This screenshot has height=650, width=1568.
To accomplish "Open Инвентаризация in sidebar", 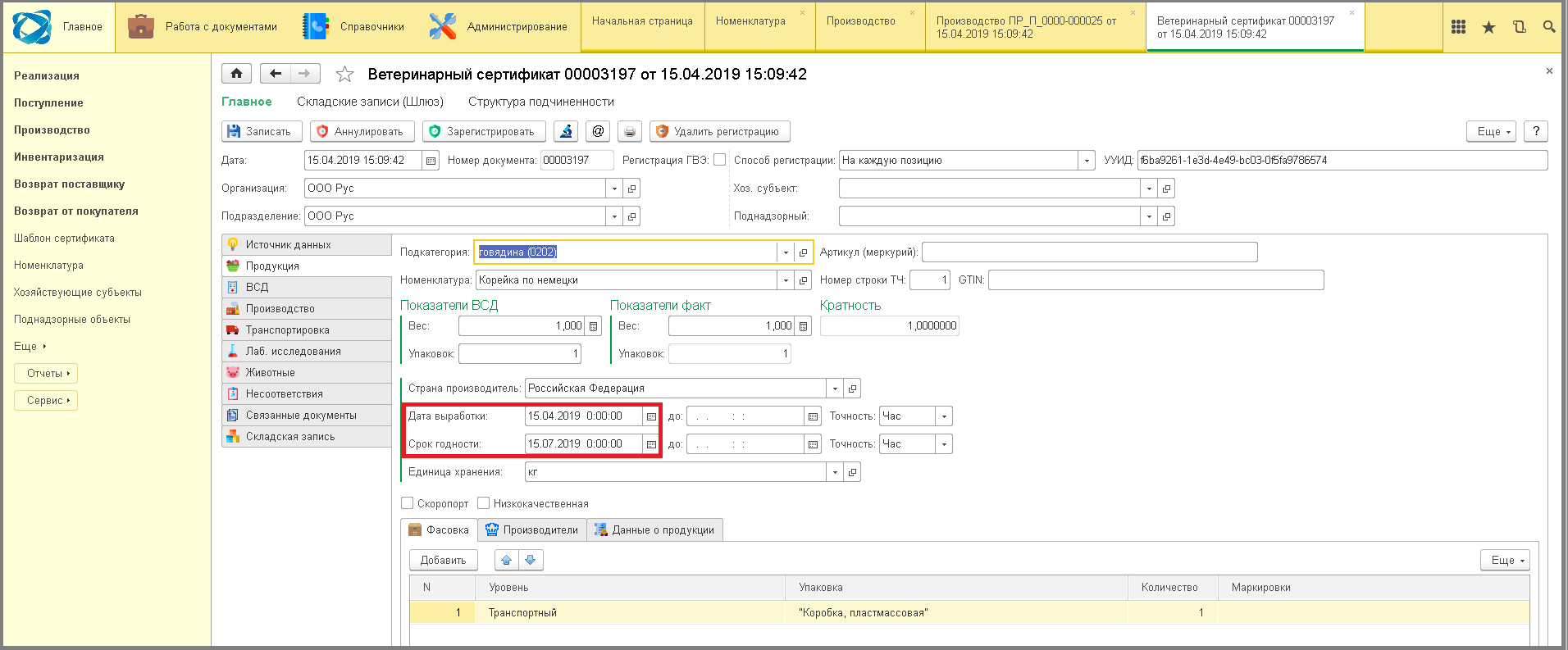I will (x=59, y=157).
